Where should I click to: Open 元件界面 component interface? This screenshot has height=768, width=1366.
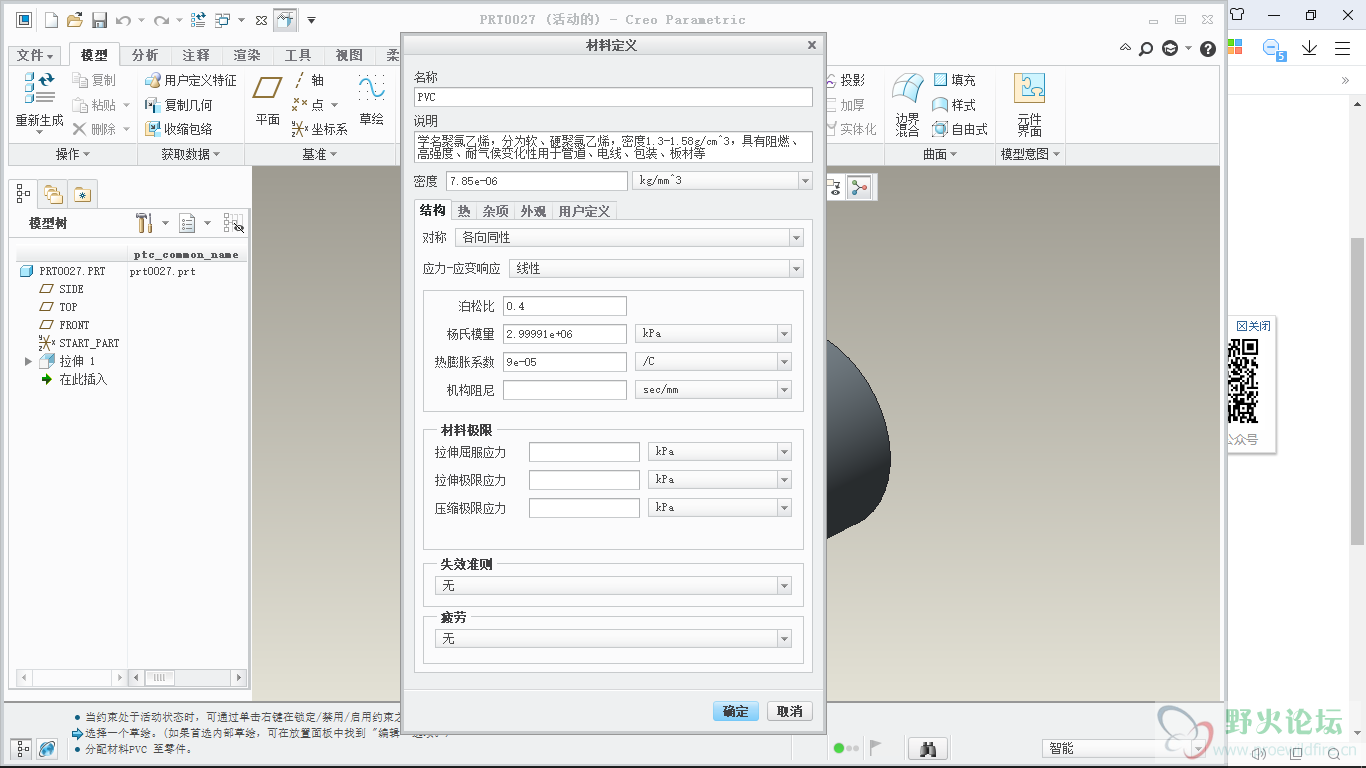(x=1029, y=104)
